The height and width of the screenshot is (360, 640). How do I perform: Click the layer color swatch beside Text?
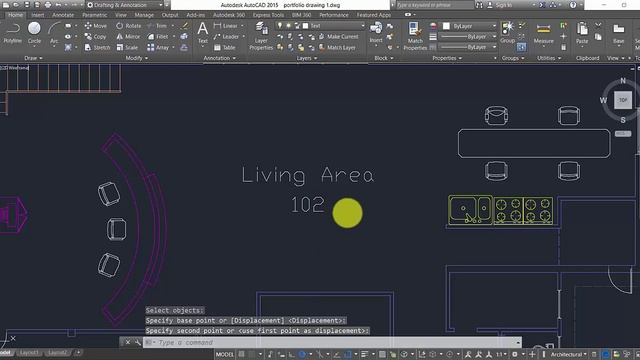[305, 26]
